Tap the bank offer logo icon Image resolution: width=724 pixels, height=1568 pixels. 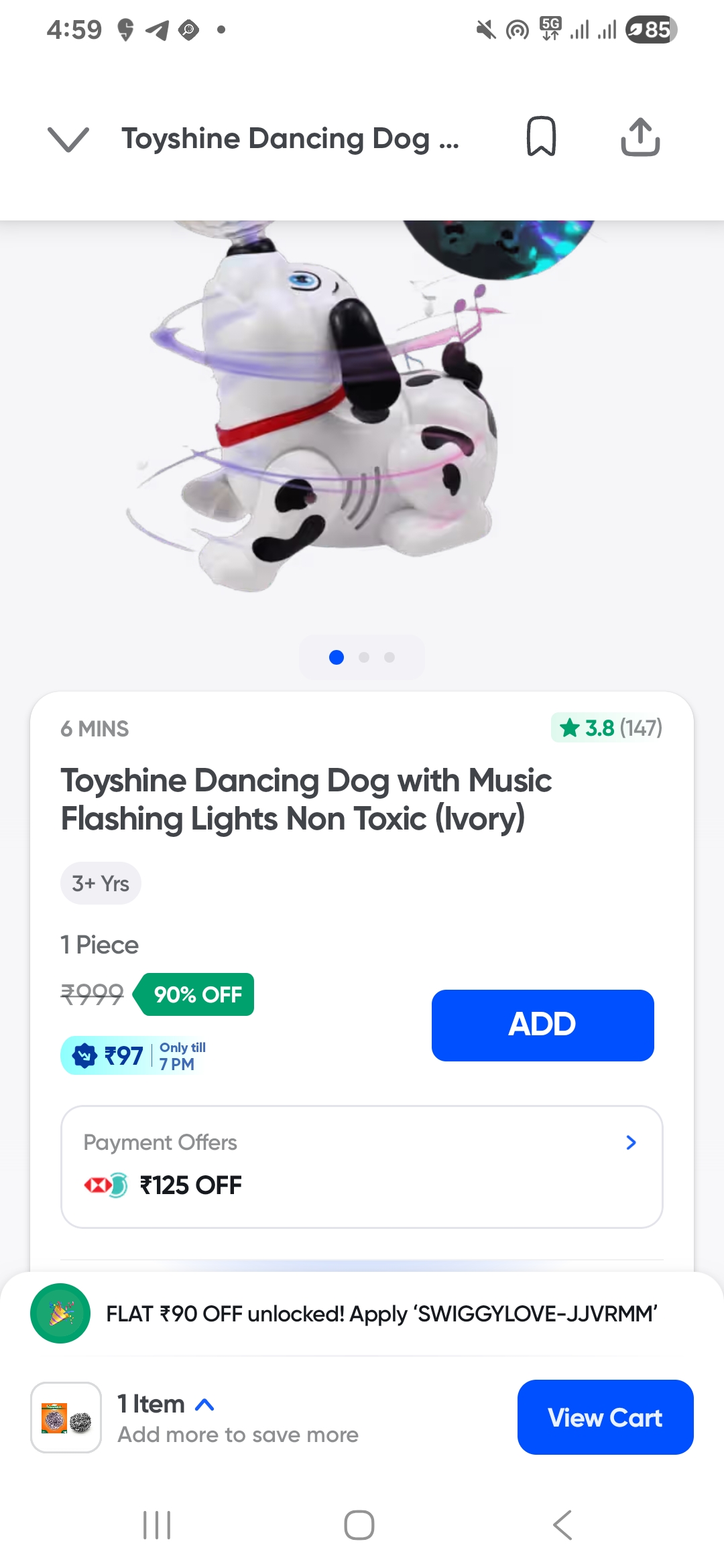[x=106, y=1185]
